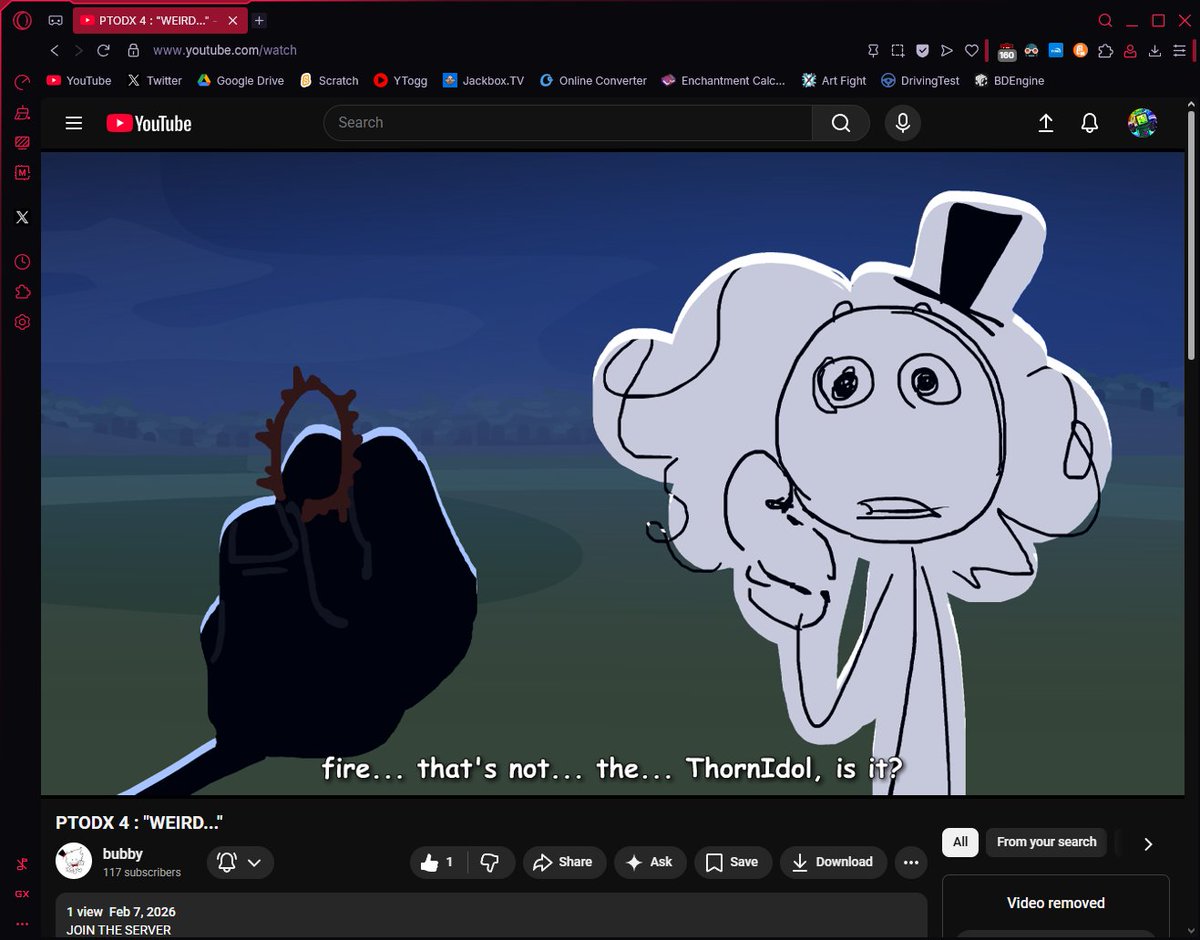Open the Opera menu logo
1200x940 pixels.
pos(22,20)
